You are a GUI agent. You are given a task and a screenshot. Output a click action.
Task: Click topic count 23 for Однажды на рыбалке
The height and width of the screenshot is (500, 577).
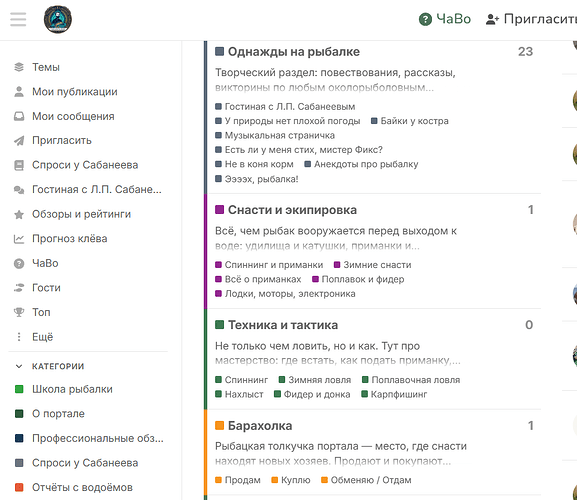(x=525, y=52)
